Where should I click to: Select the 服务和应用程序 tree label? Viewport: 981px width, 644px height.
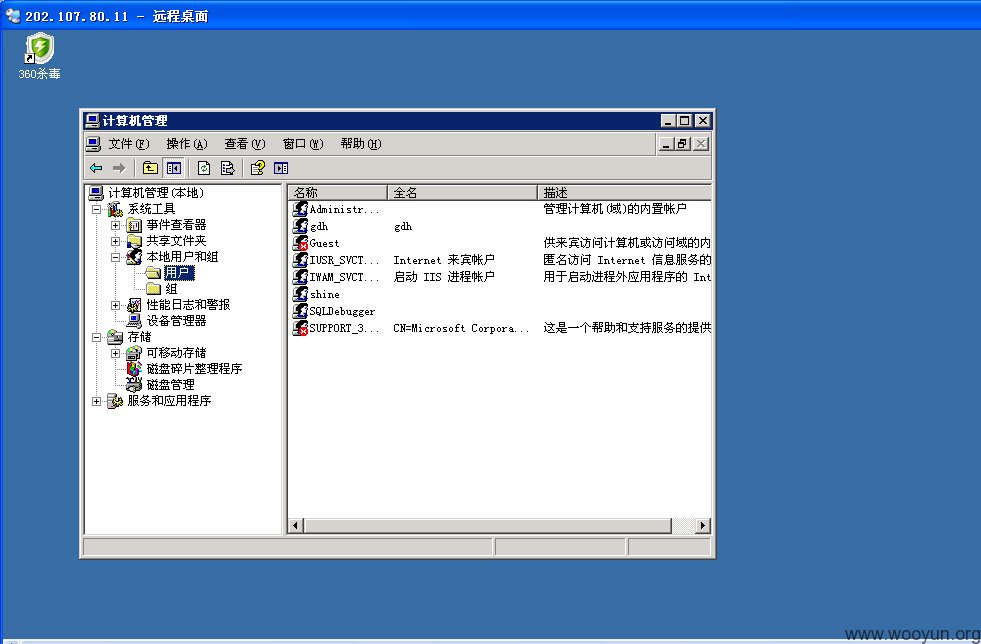(169, 401)
